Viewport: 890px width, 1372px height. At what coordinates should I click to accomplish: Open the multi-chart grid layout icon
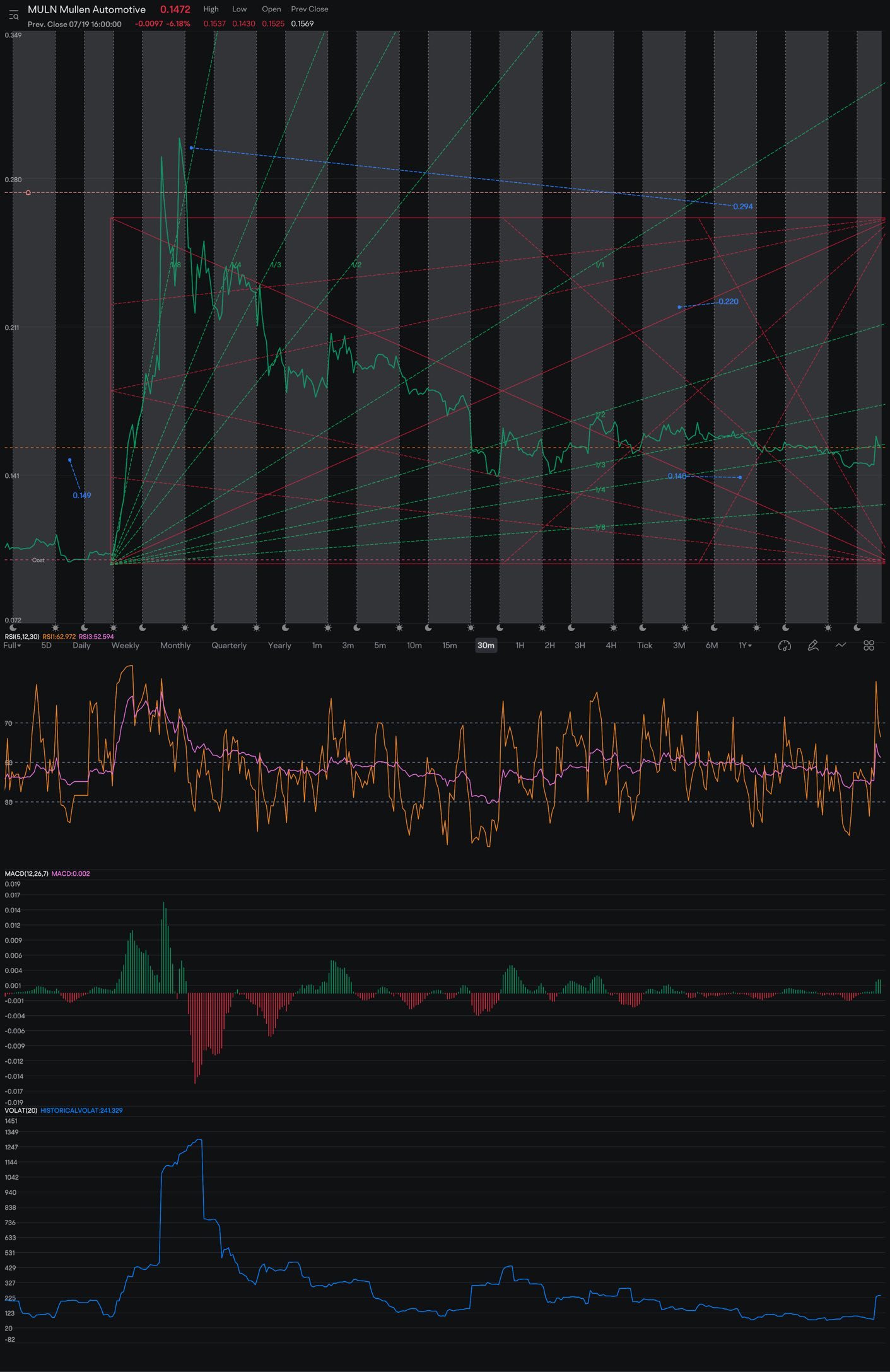coord(869,646)
